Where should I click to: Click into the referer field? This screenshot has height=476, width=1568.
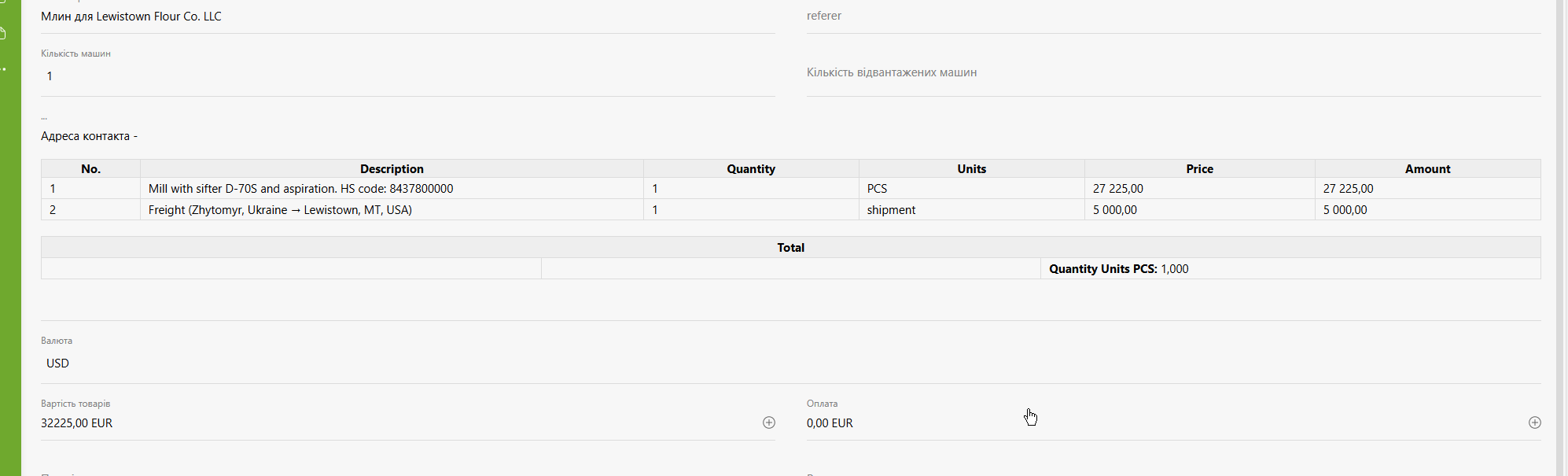1172,16
